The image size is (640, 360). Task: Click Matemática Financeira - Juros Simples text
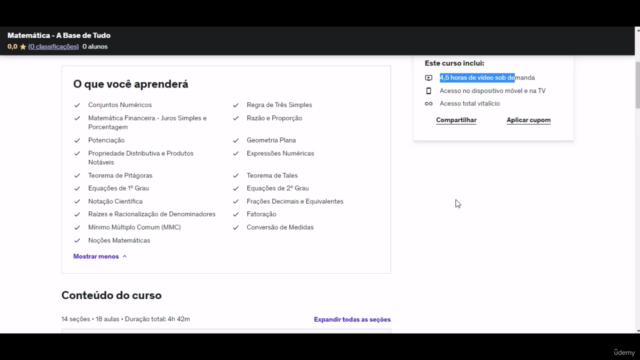[x=147, y=122]
